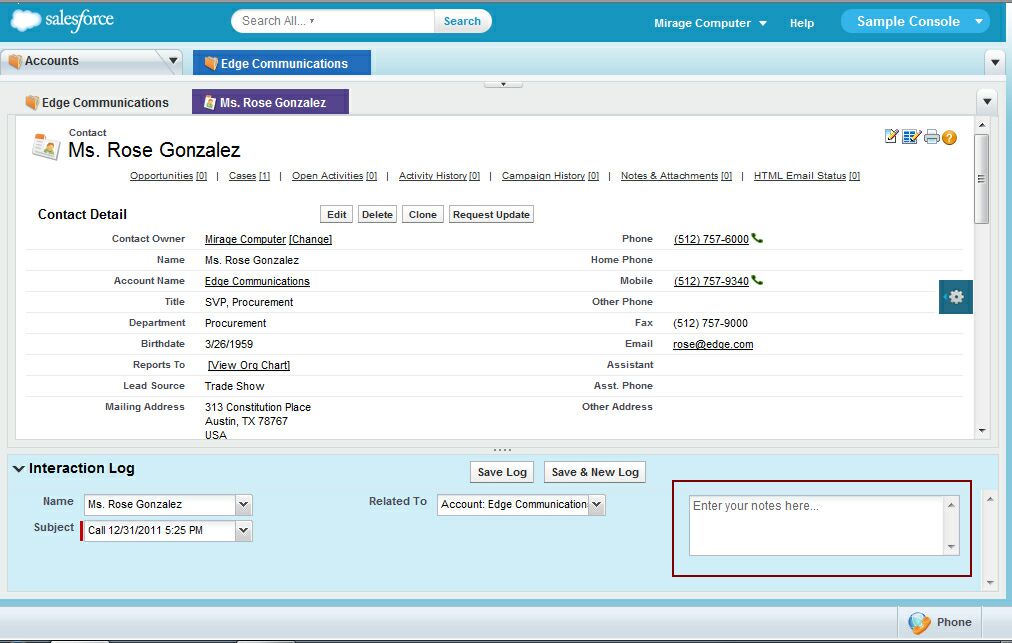
Task: Click the green phone icon beside Mobile number
Action: (x=757, y=281)
